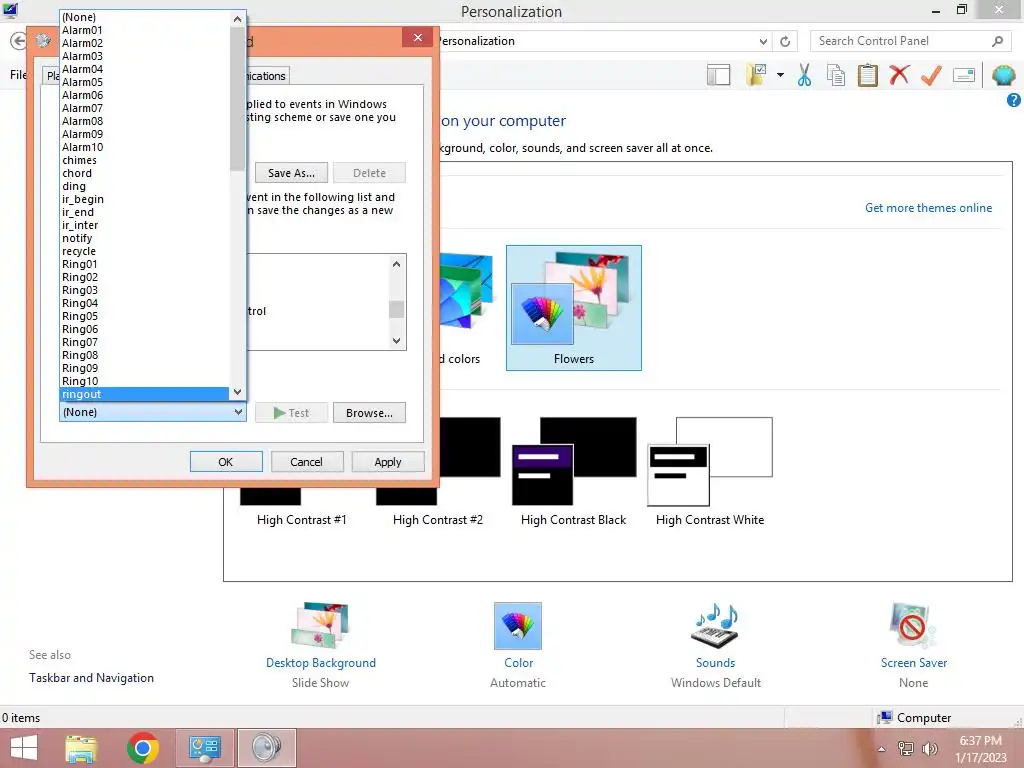Image resolution: width=1024 pixels, height=768 pixels.
Task: Open Taskbar and Navigation link
Action: click(91, 678)
